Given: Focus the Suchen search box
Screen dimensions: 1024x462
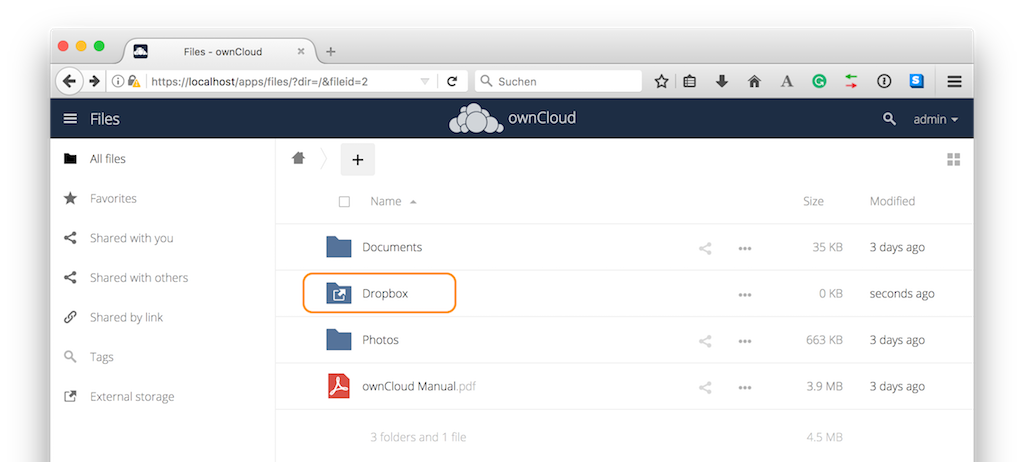Looking at the screenshot, I should [x=558, y=81].
